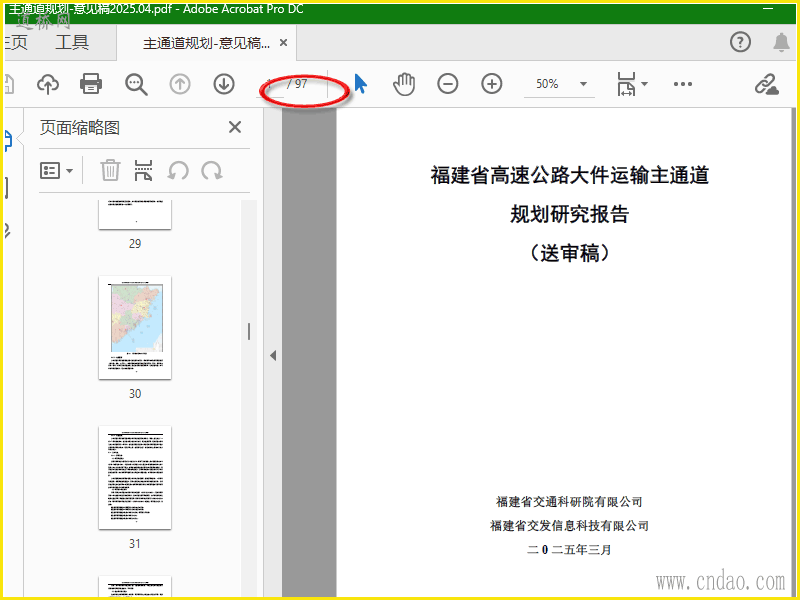Viewport: 800px width, 600px height.
Task: Click the total page count / 97
Action: [297, 84]
